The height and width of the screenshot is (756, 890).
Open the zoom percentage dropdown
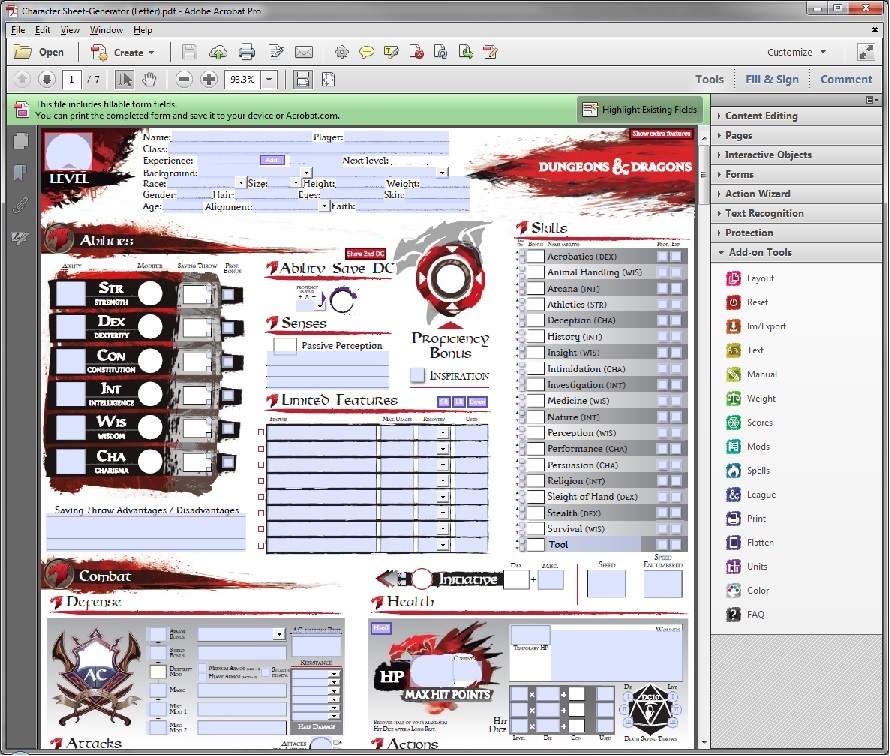click(270, 79)
